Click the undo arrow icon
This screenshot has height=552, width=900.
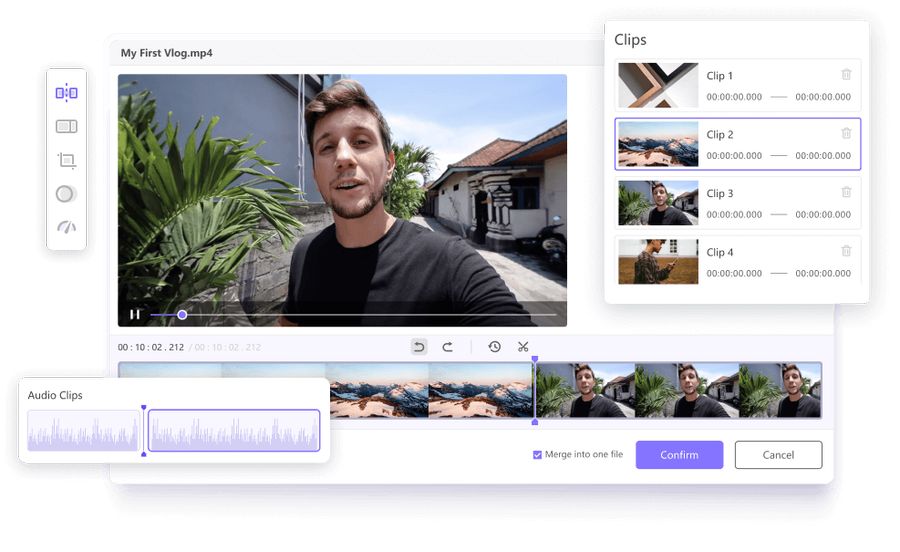coord(419,347)
